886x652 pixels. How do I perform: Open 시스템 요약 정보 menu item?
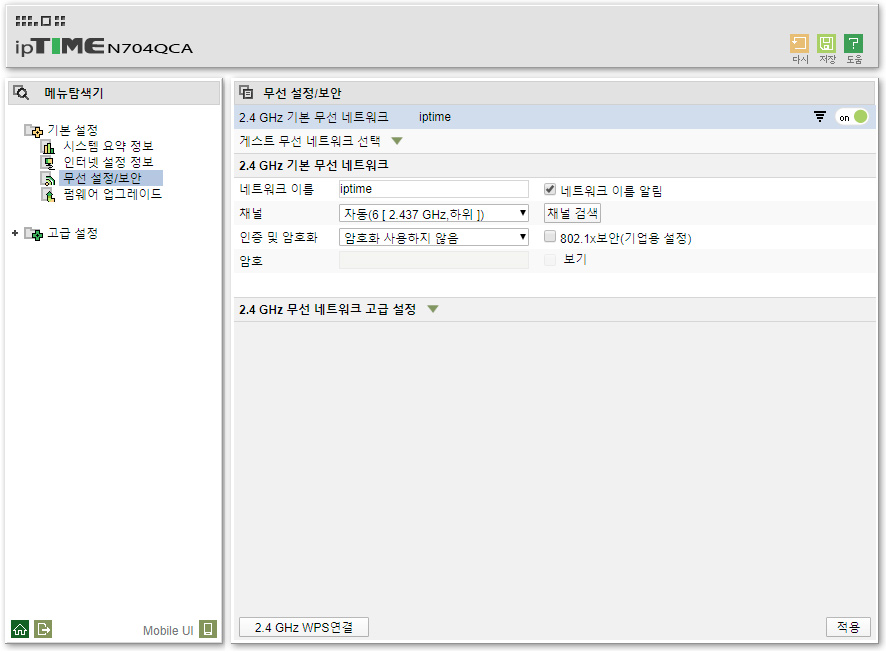tap(108, 146)
